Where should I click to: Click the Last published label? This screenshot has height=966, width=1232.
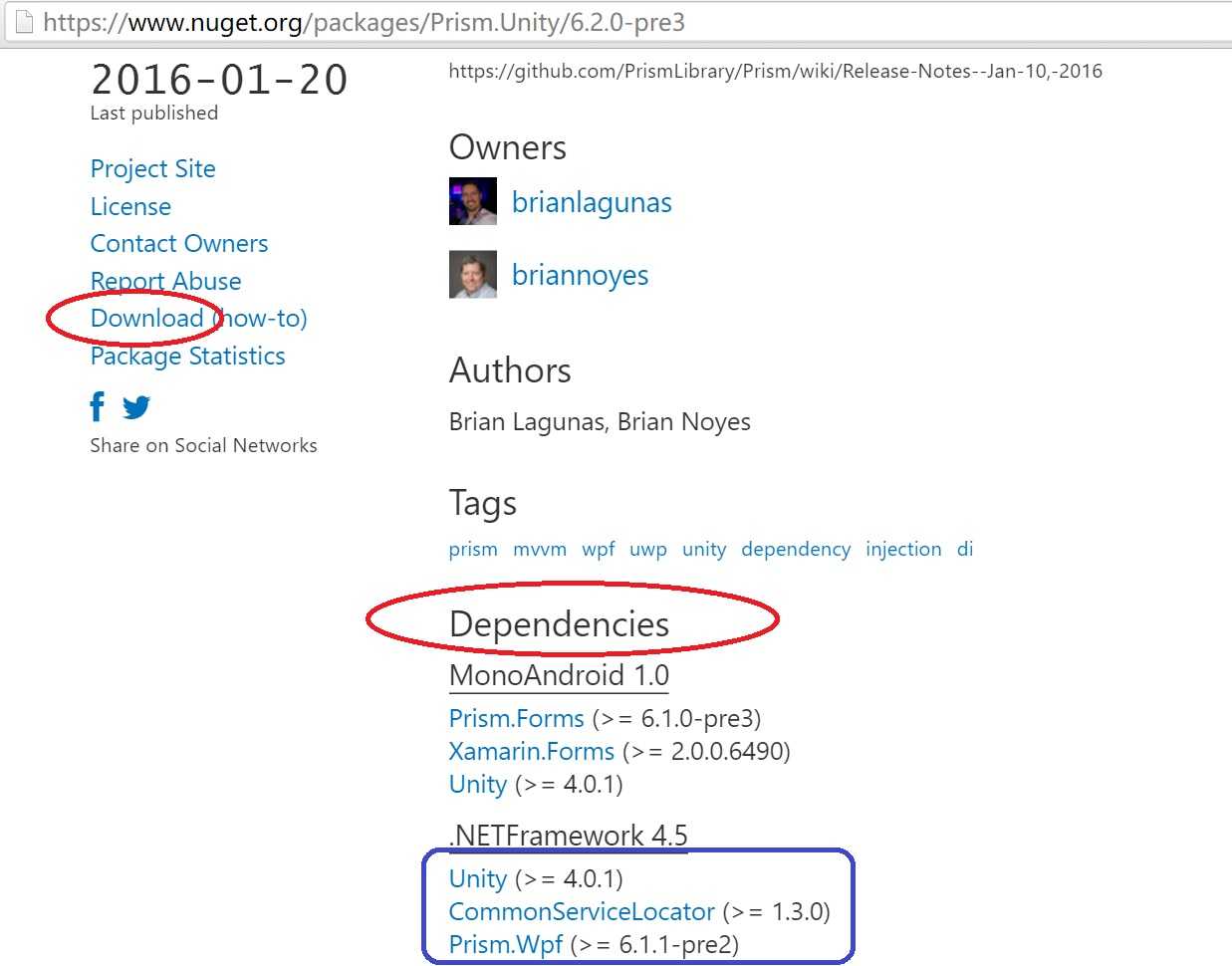point(153,113)
